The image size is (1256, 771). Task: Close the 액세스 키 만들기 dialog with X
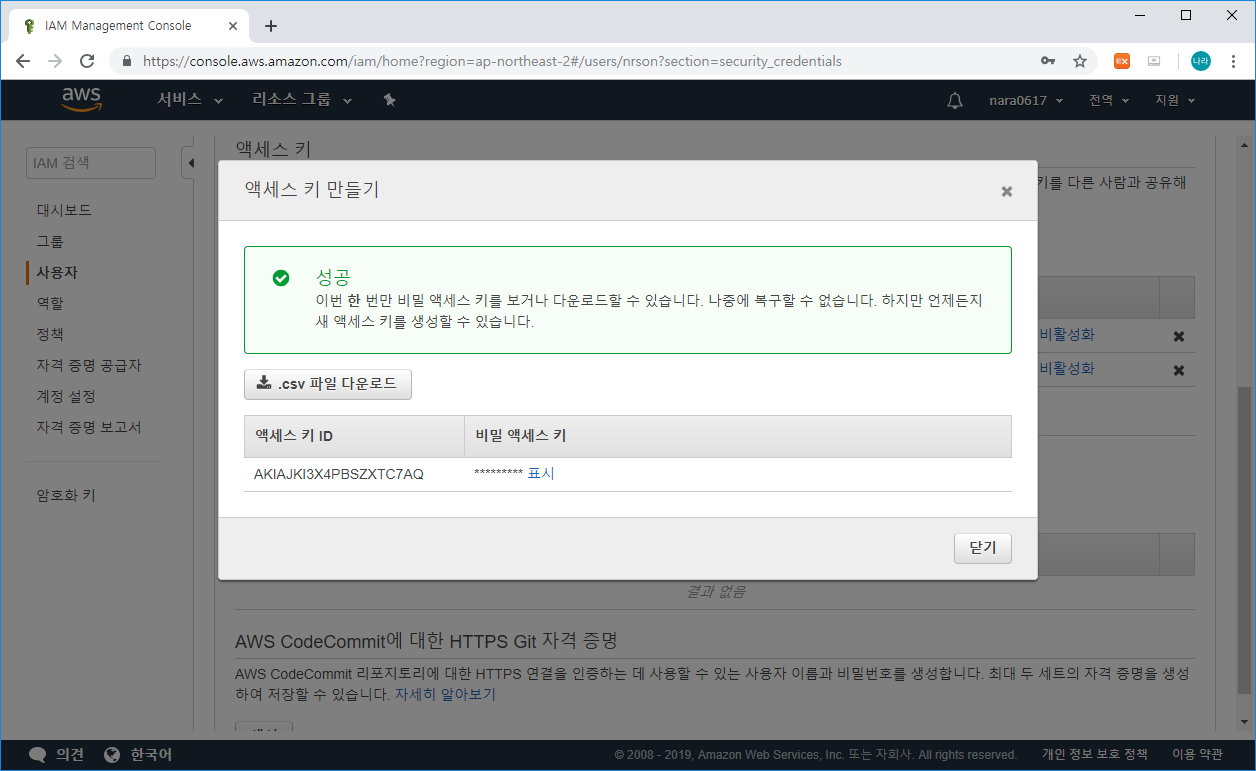coord(1007,191)
